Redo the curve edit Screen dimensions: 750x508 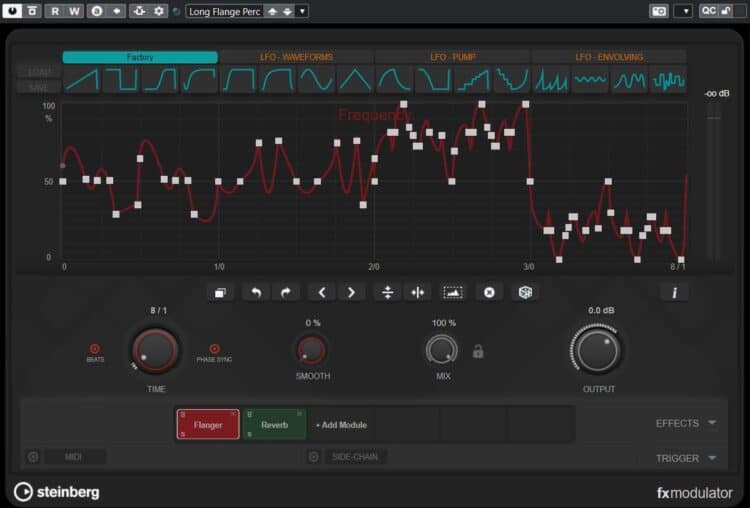point(286,292)
